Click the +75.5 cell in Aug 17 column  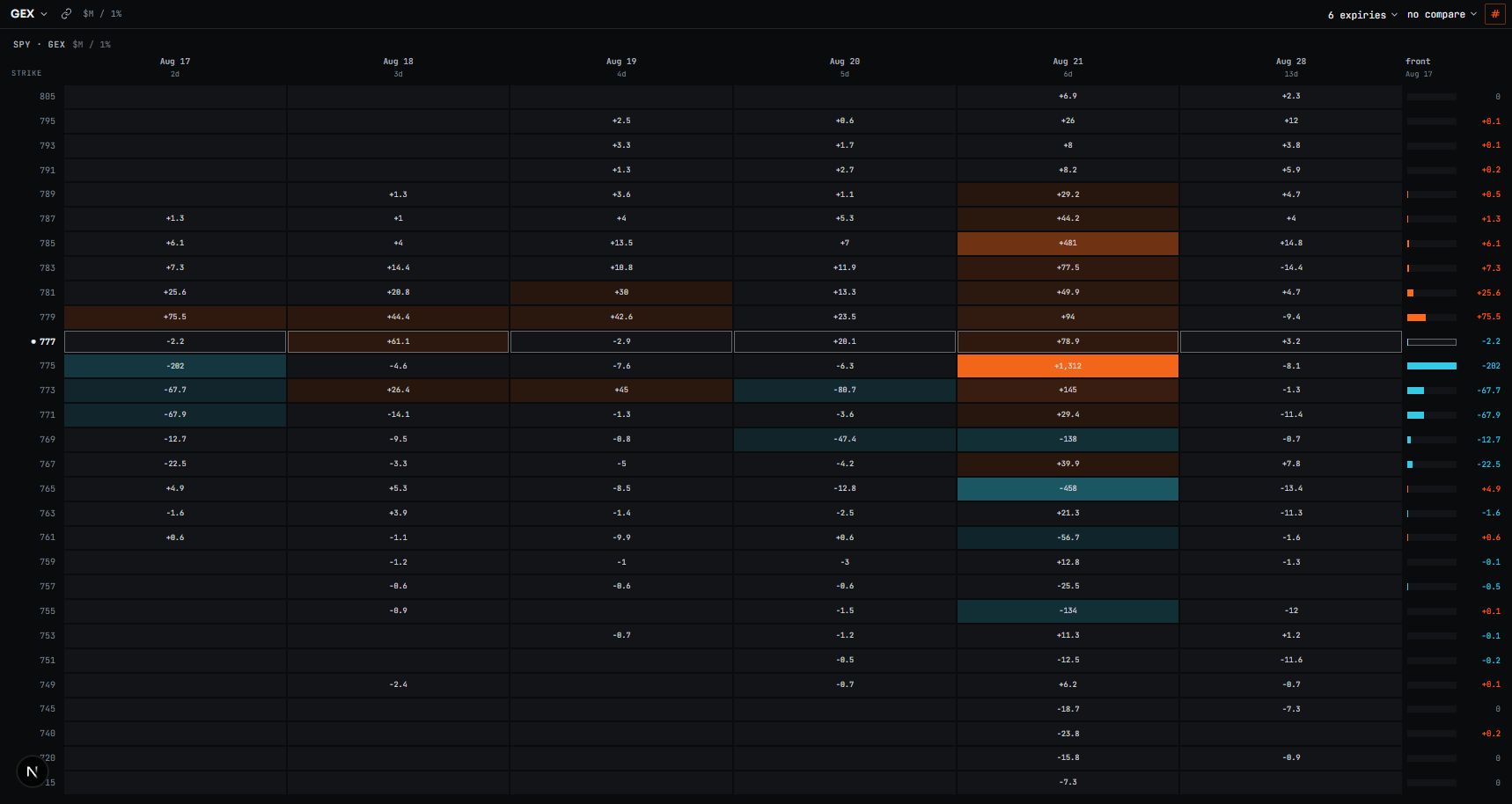tap(175, 317)
